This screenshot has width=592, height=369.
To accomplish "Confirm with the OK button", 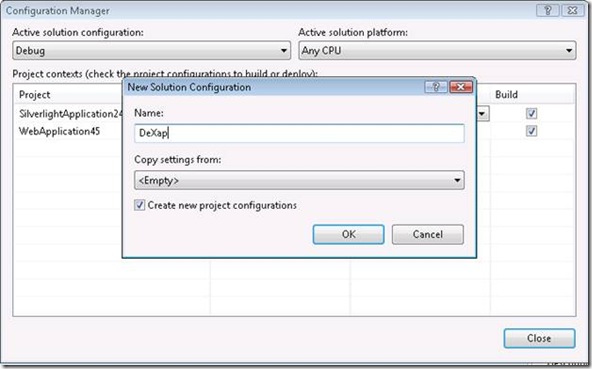I will coord(348,235).
